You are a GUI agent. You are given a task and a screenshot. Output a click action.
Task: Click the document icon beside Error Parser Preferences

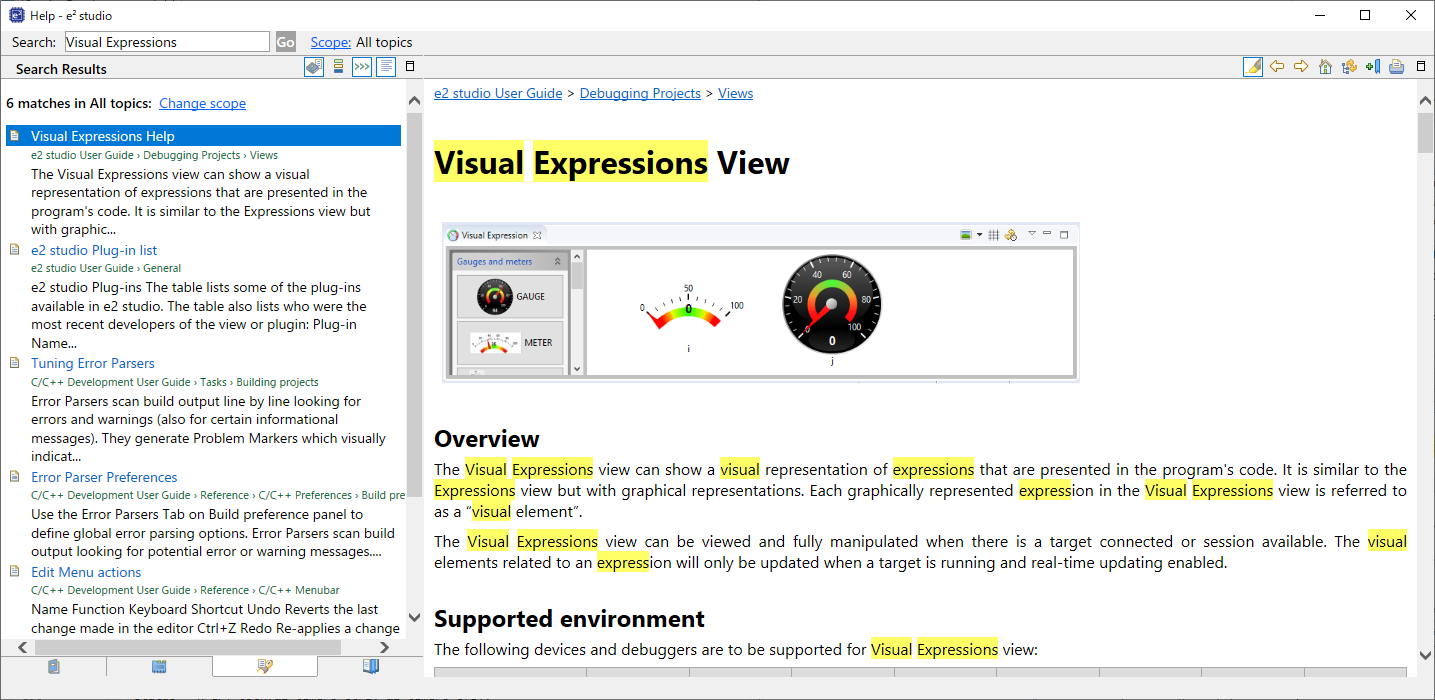tap(15, 477)
